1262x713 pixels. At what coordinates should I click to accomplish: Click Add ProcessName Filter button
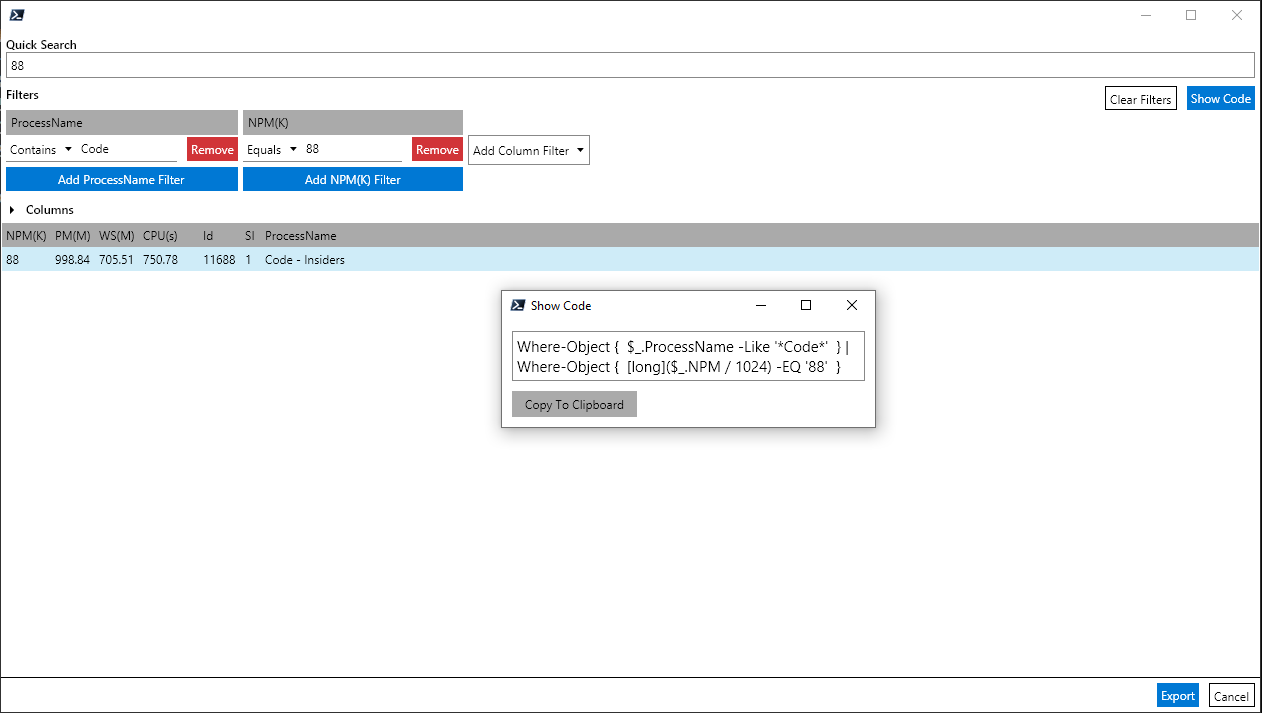tap(121, 180)
